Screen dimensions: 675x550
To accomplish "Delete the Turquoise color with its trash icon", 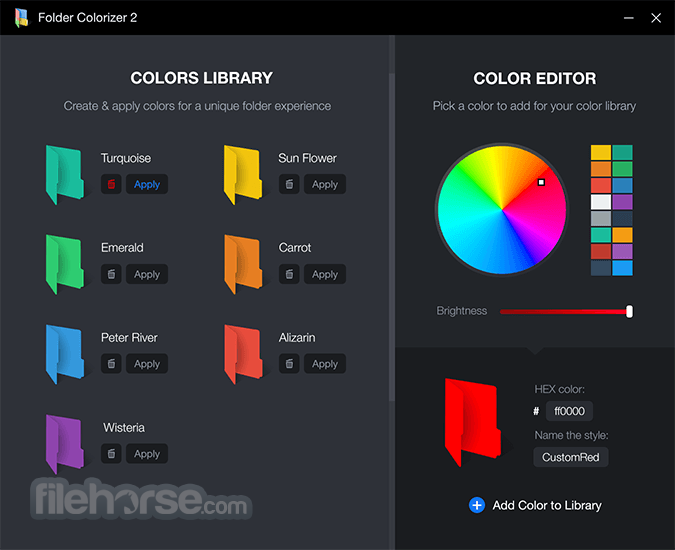I will pyautogui.click(x=111, y=184).
